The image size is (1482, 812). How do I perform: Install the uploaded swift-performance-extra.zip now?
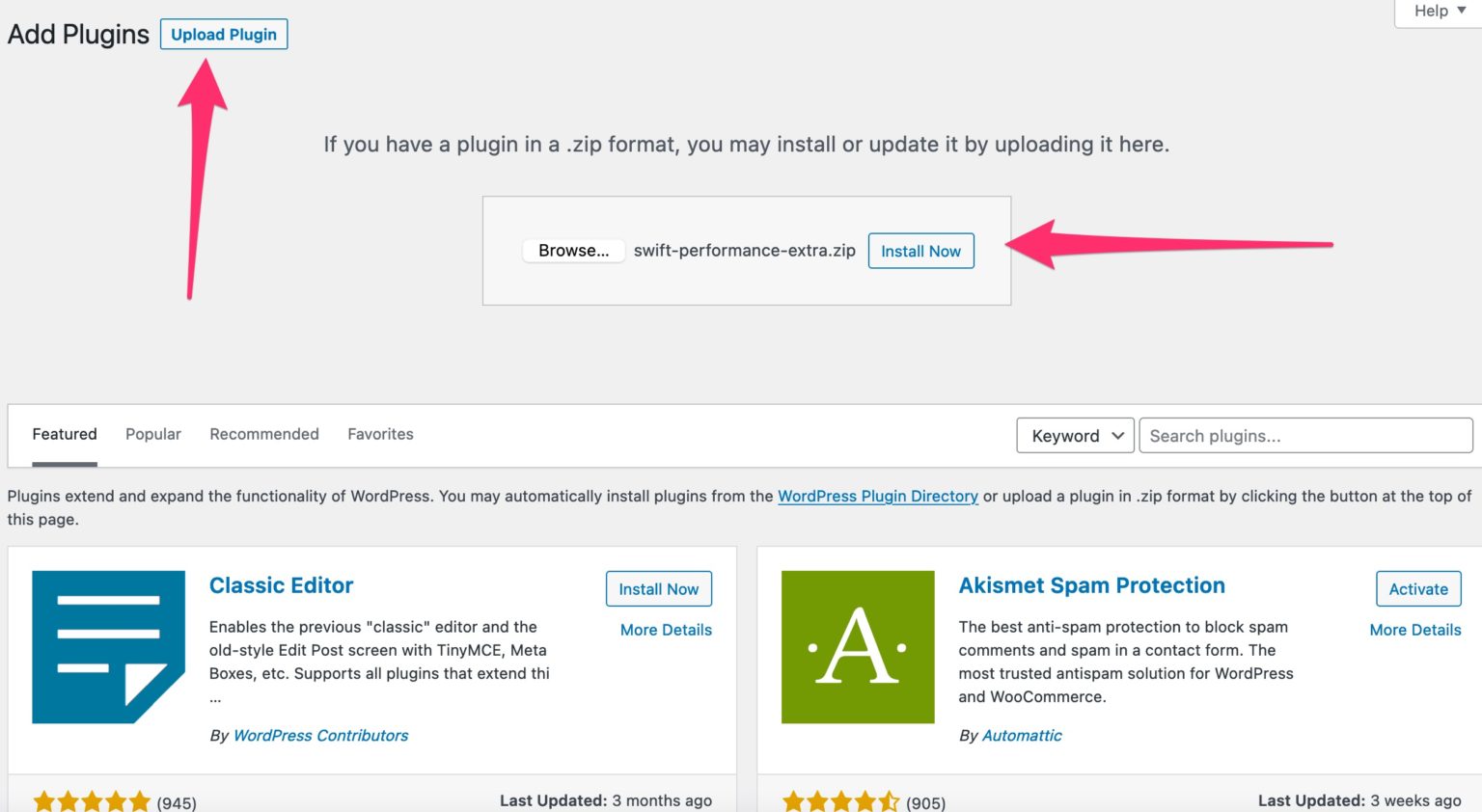click(x=920, y=252)
